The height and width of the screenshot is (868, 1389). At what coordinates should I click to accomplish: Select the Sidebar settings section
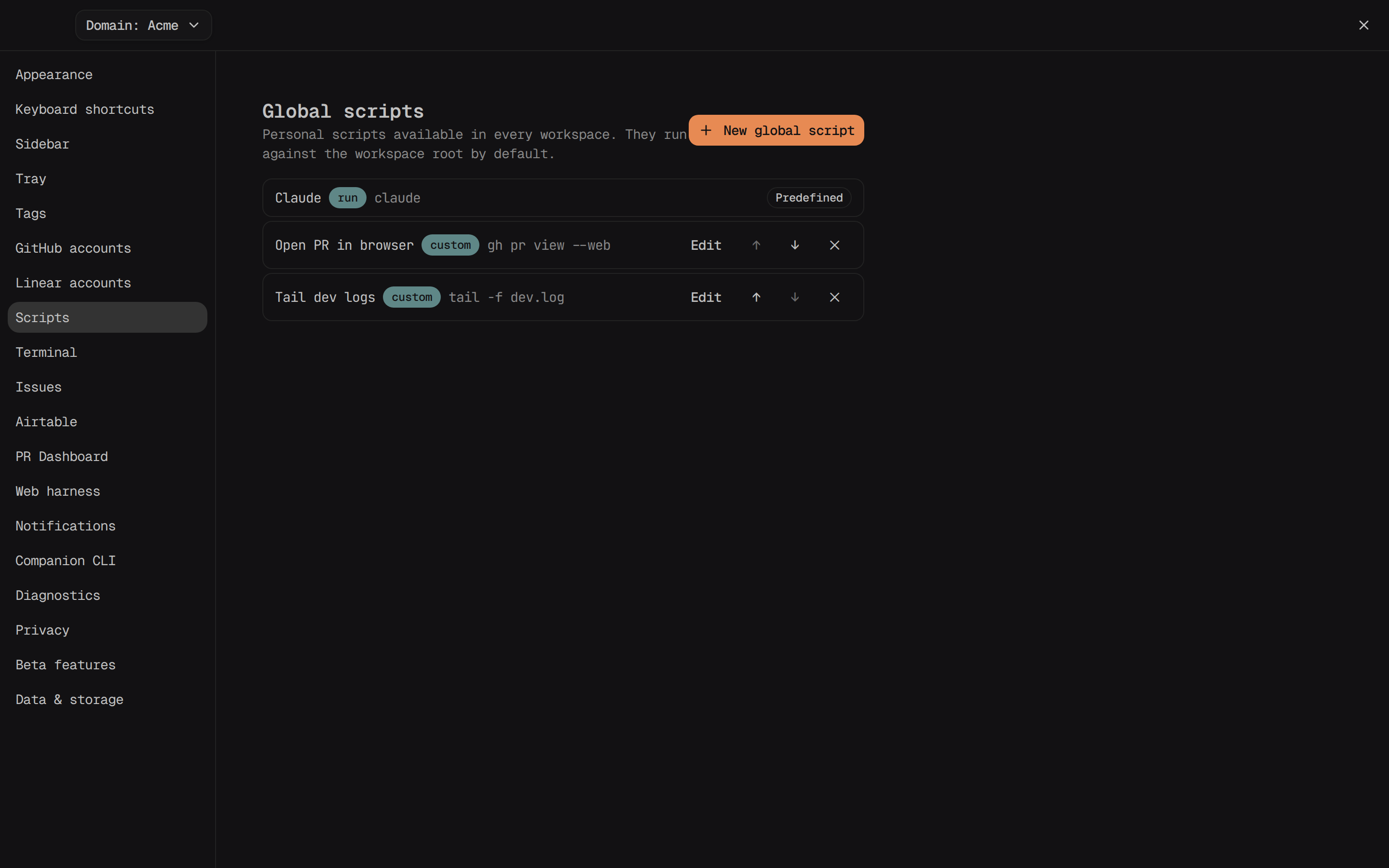pyautogui.click(x=108, y=144)
